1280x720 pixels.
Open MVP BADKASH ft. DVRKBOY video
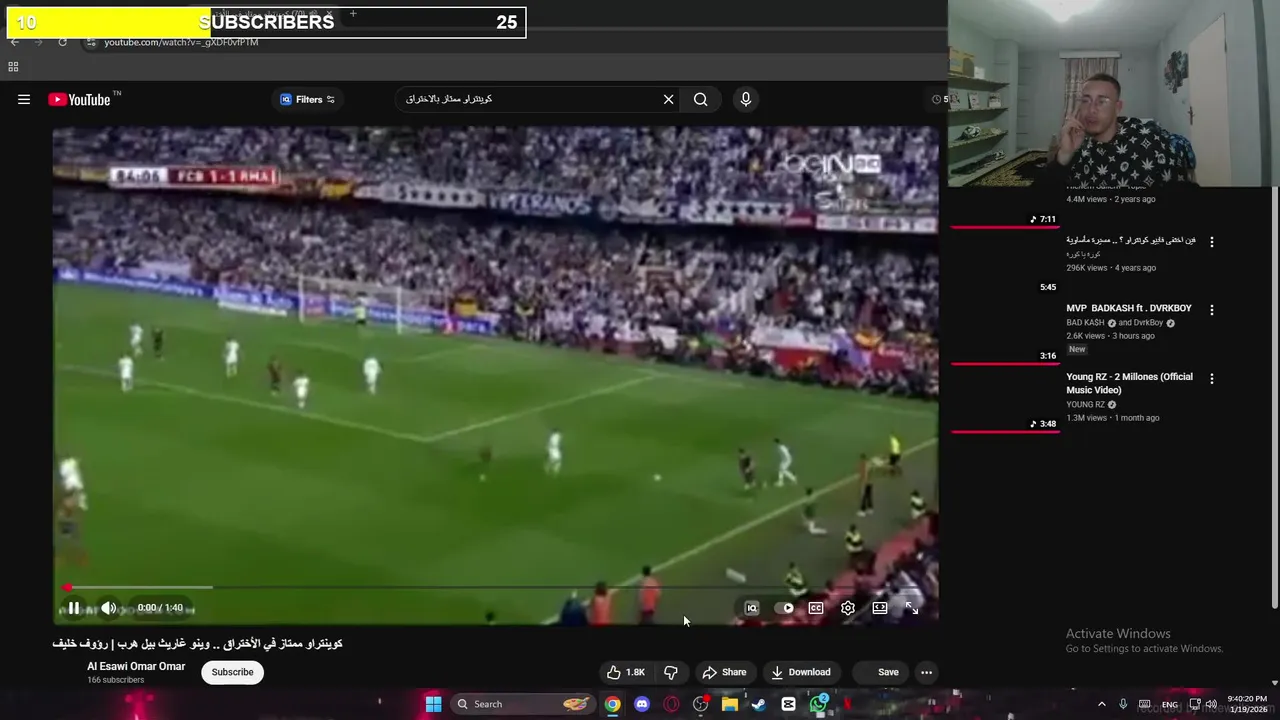(1129, 308)
